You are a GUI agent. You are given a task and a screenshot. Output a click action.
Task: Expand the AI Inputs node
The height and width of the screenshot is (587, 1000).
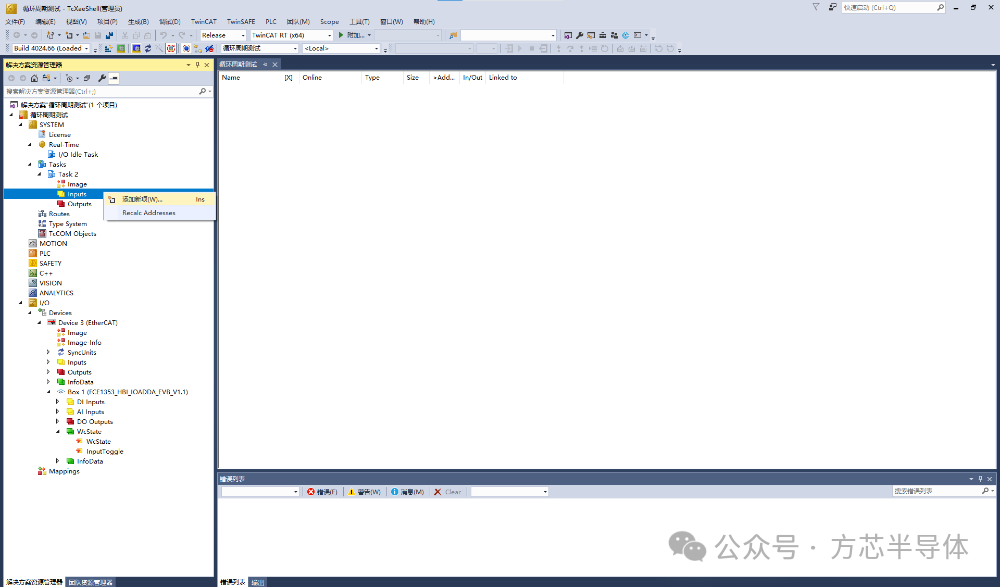point(57,412)
